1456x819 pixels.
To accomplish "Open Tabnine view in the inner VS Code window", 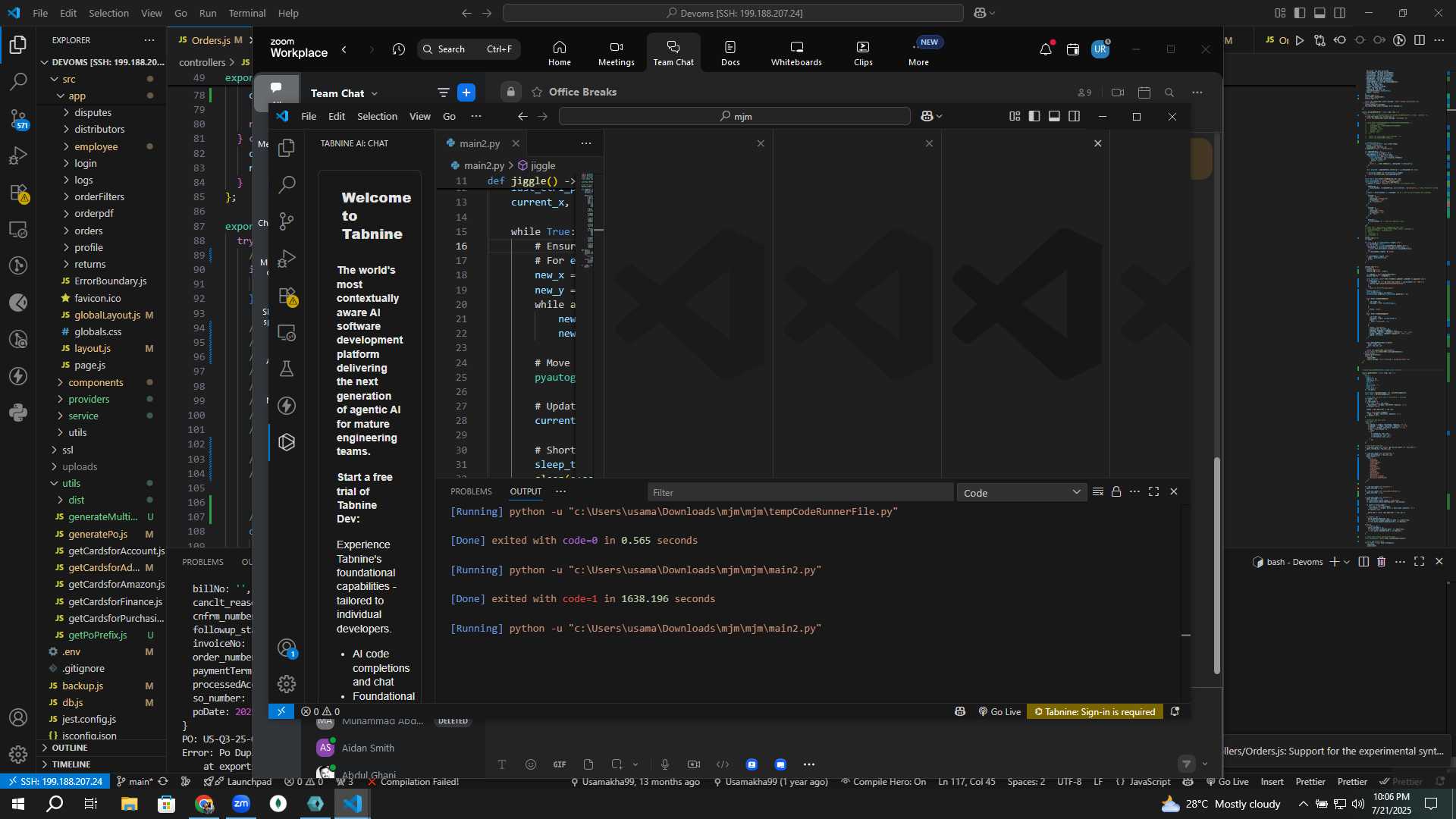I will pos(287,442).
